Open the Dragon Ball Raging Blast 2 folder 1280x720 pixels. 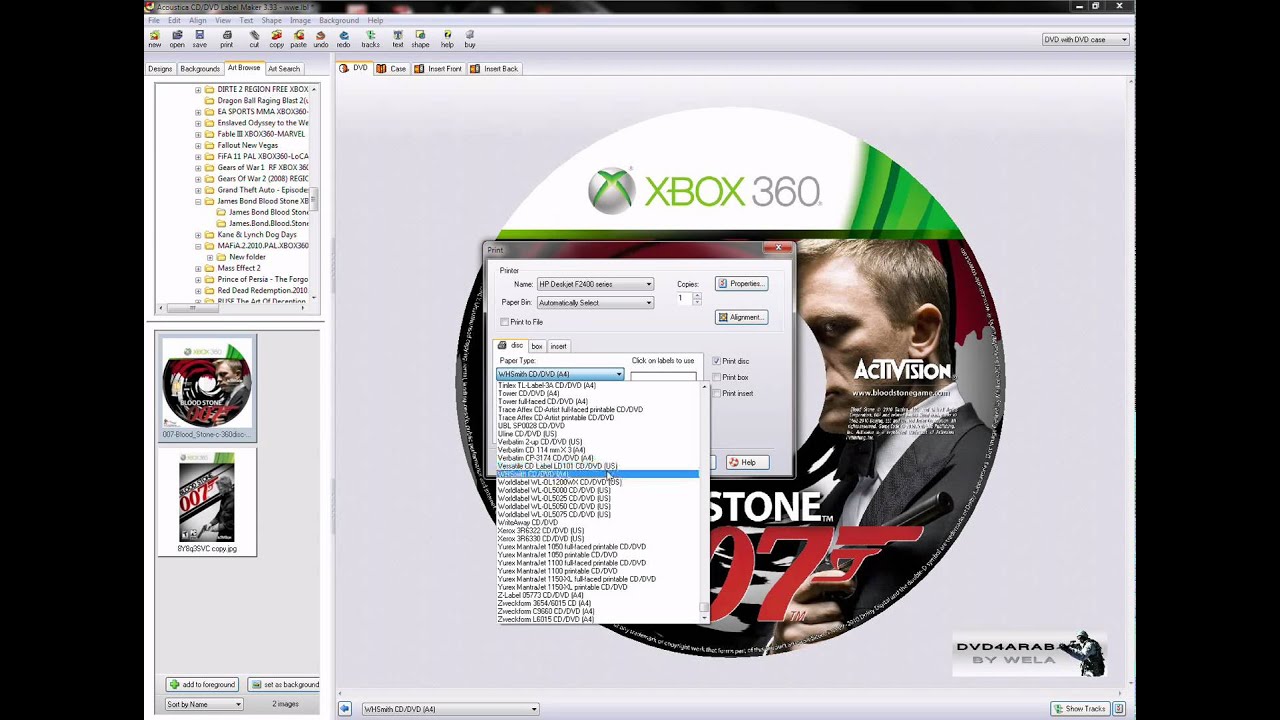click(x=262, y=100)
